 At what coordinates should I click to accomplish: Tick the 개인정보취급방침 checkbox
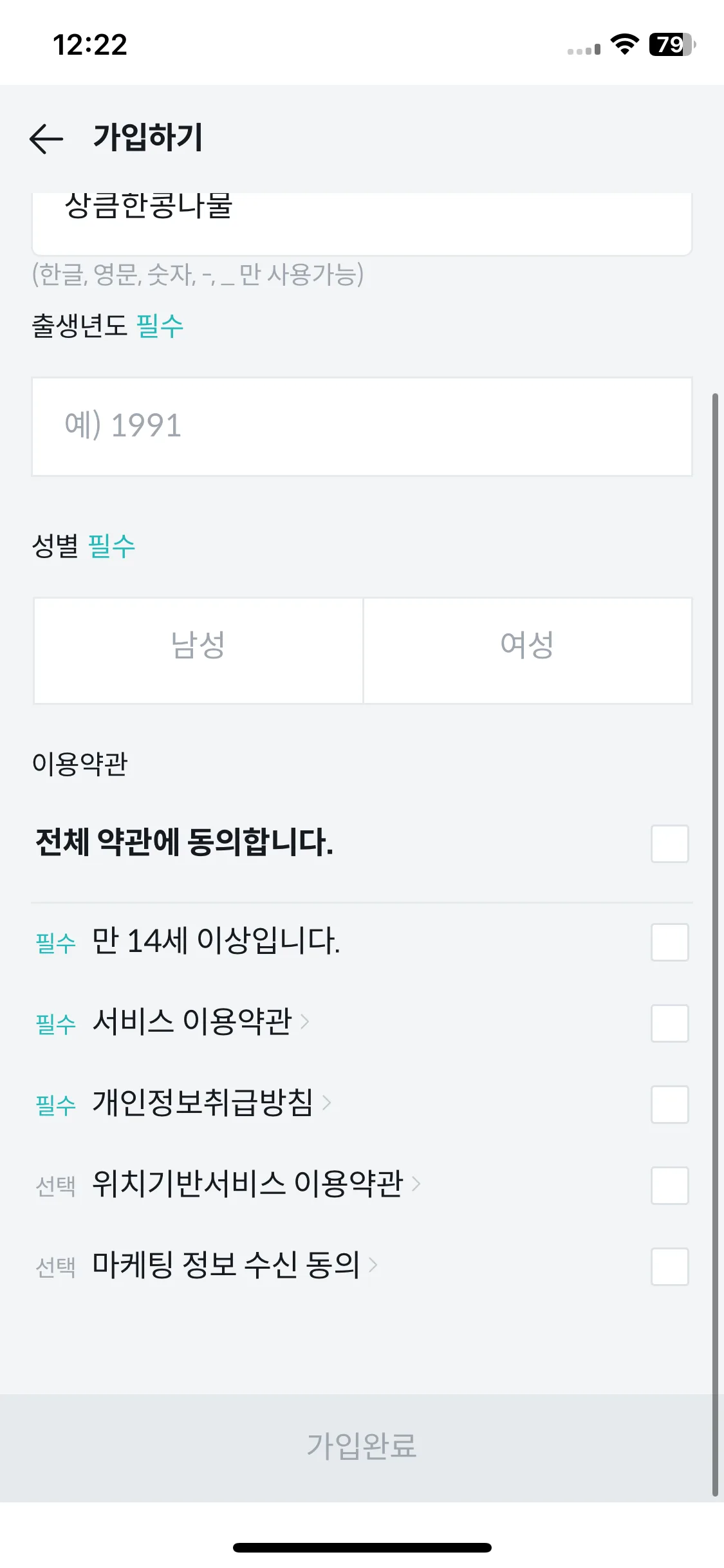[669, 1105]
